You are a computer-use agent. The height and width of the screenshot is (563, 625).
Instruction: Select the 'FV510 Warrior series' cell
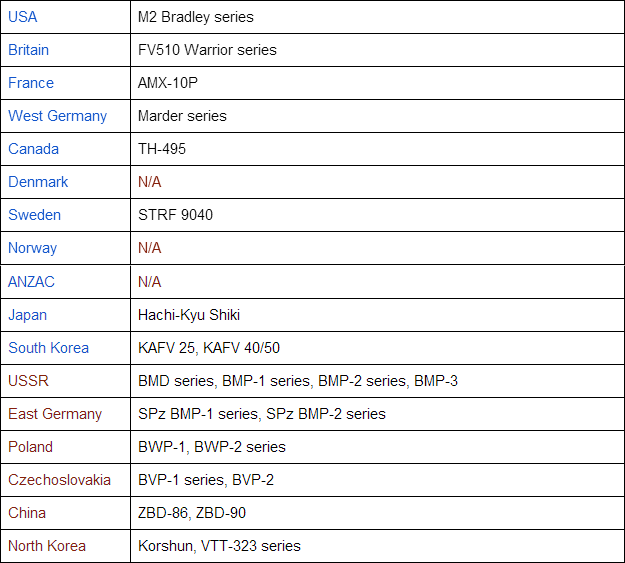point(377,50)
